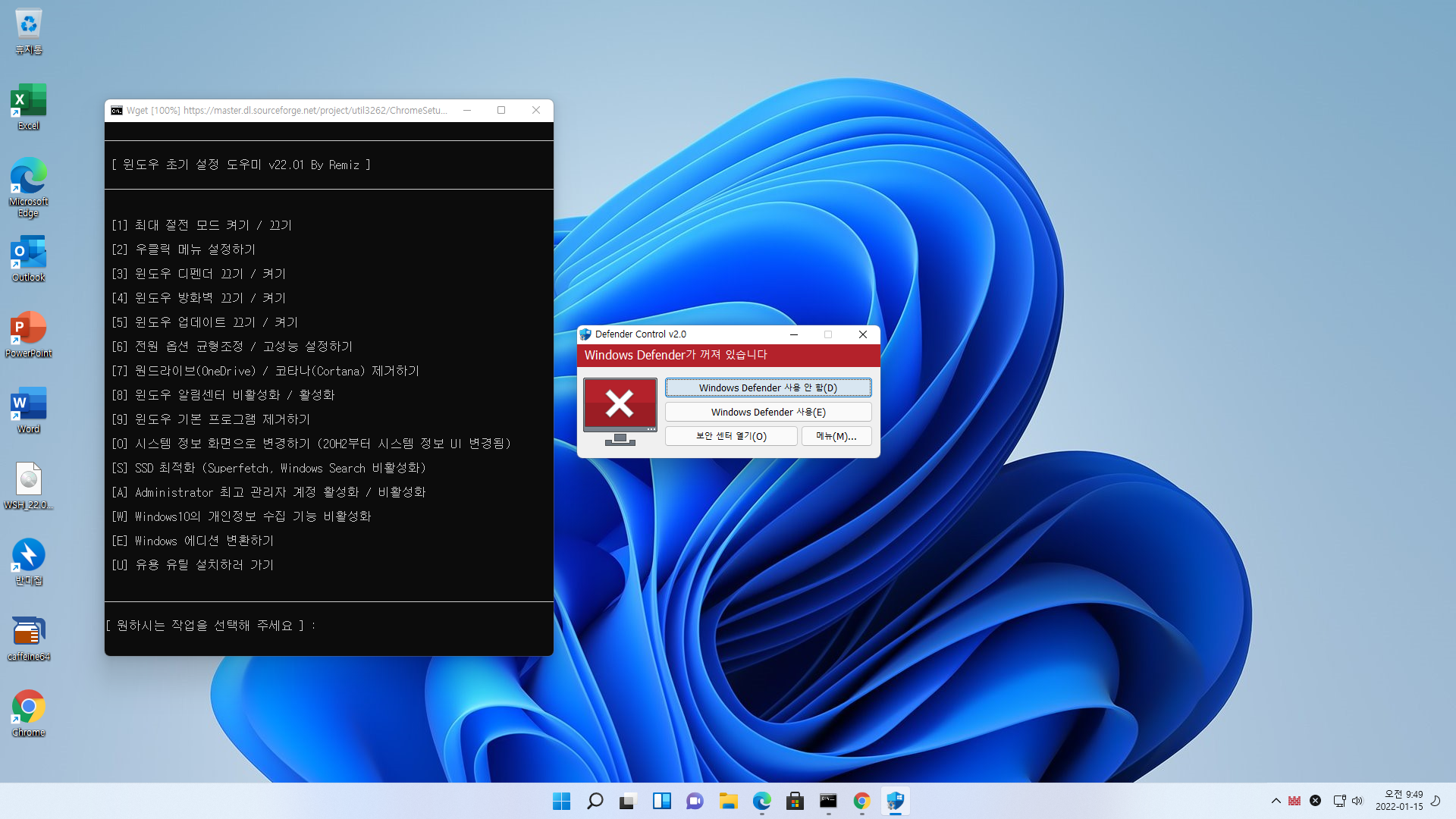1456x819 pixels.
Task: Show hidden system tray icons
Action: (1276, 801)
